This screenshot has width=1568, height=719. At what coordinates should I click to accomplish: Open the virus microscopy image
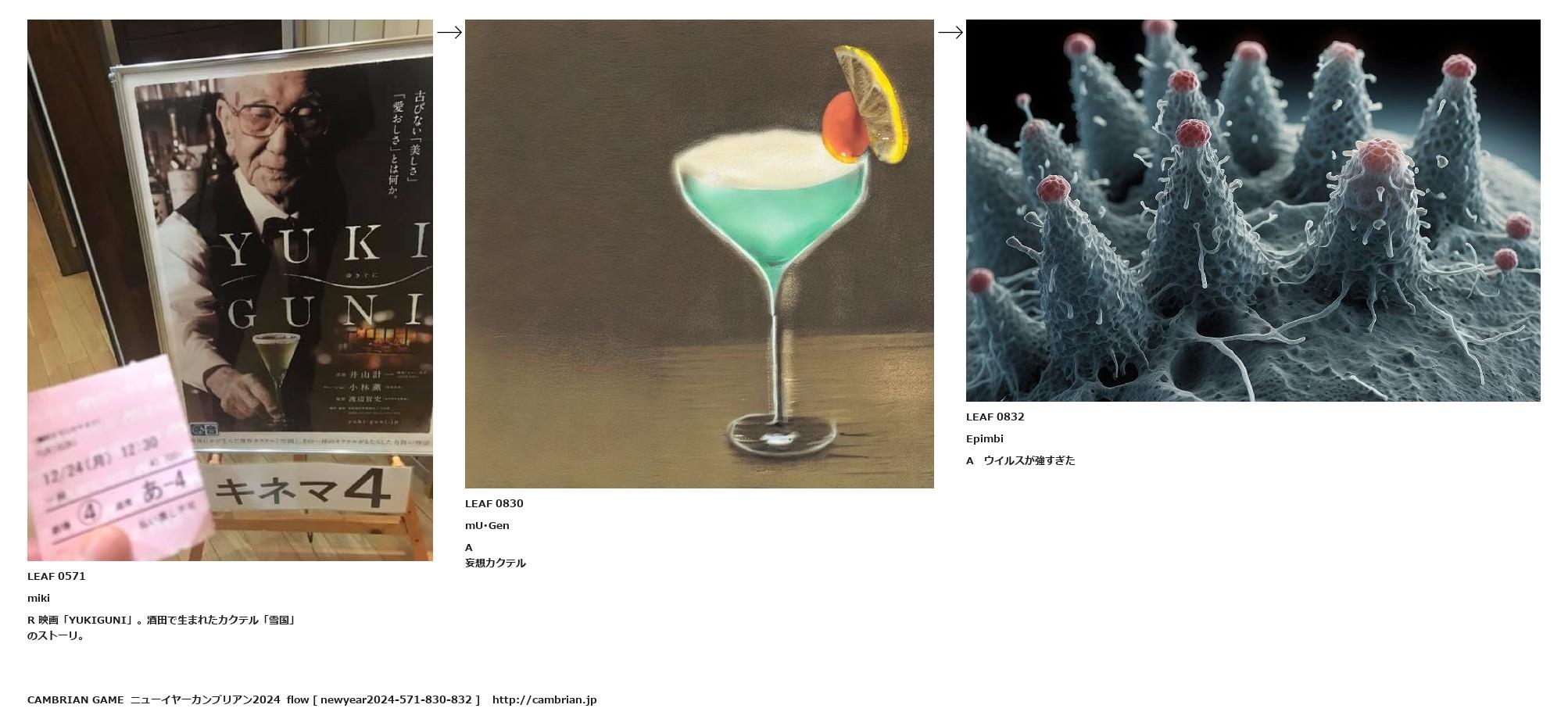pos(1253,210)
